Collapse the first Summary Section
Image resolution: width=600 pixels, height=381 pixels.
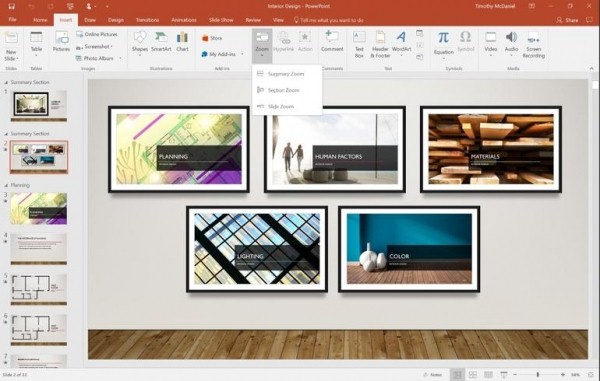coord(6,82)
